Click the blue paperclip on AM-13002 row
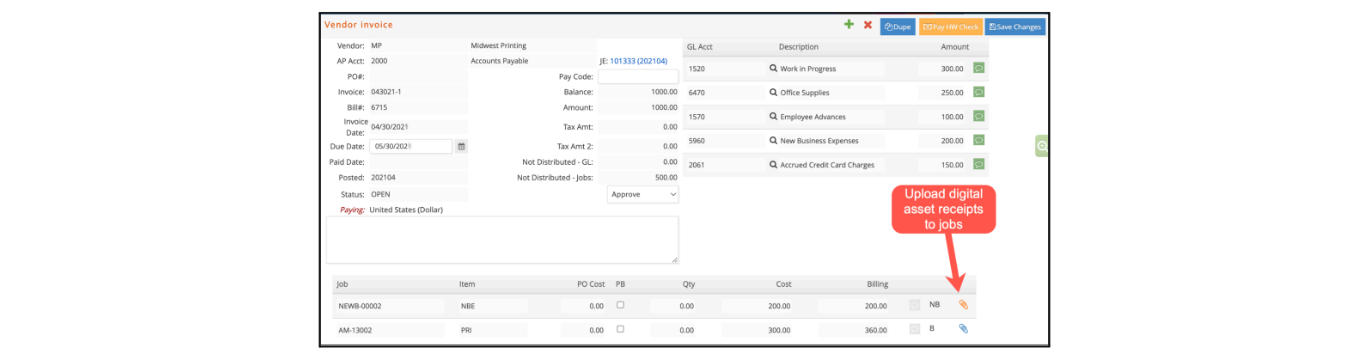Viewport: 1368px width, 363px height. (x=964, y=328)
